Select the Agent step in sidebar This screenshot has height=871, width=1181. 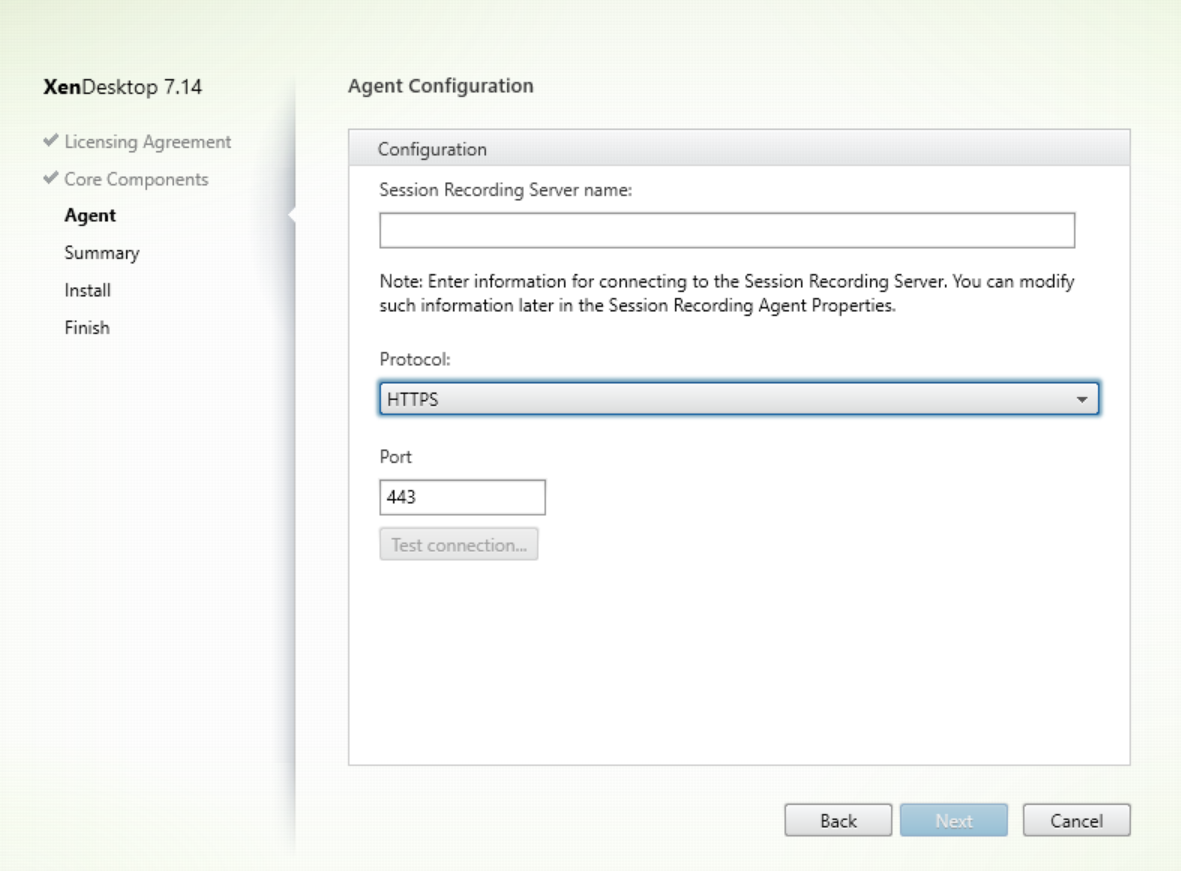pos(90,216)
